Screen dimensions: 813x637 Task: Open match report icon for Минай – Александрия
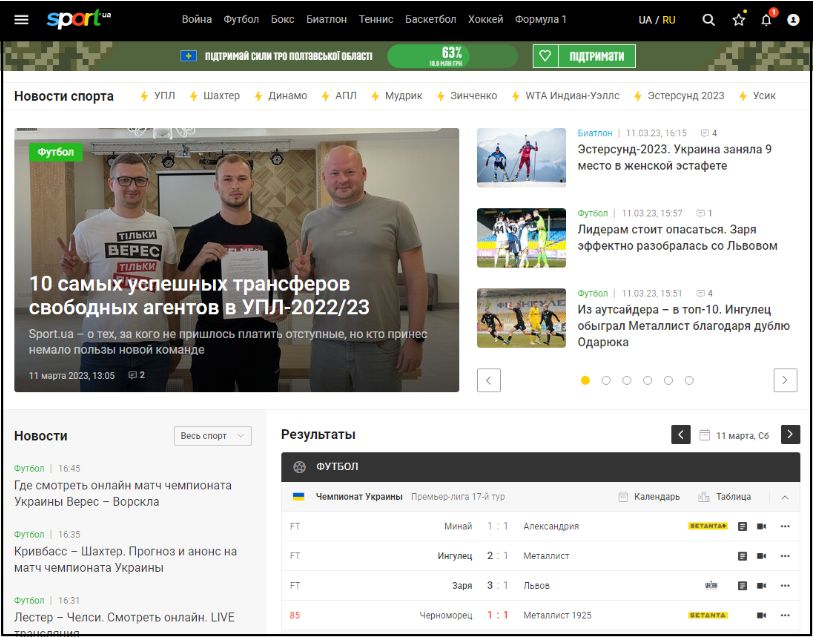[x=742, y=526]
